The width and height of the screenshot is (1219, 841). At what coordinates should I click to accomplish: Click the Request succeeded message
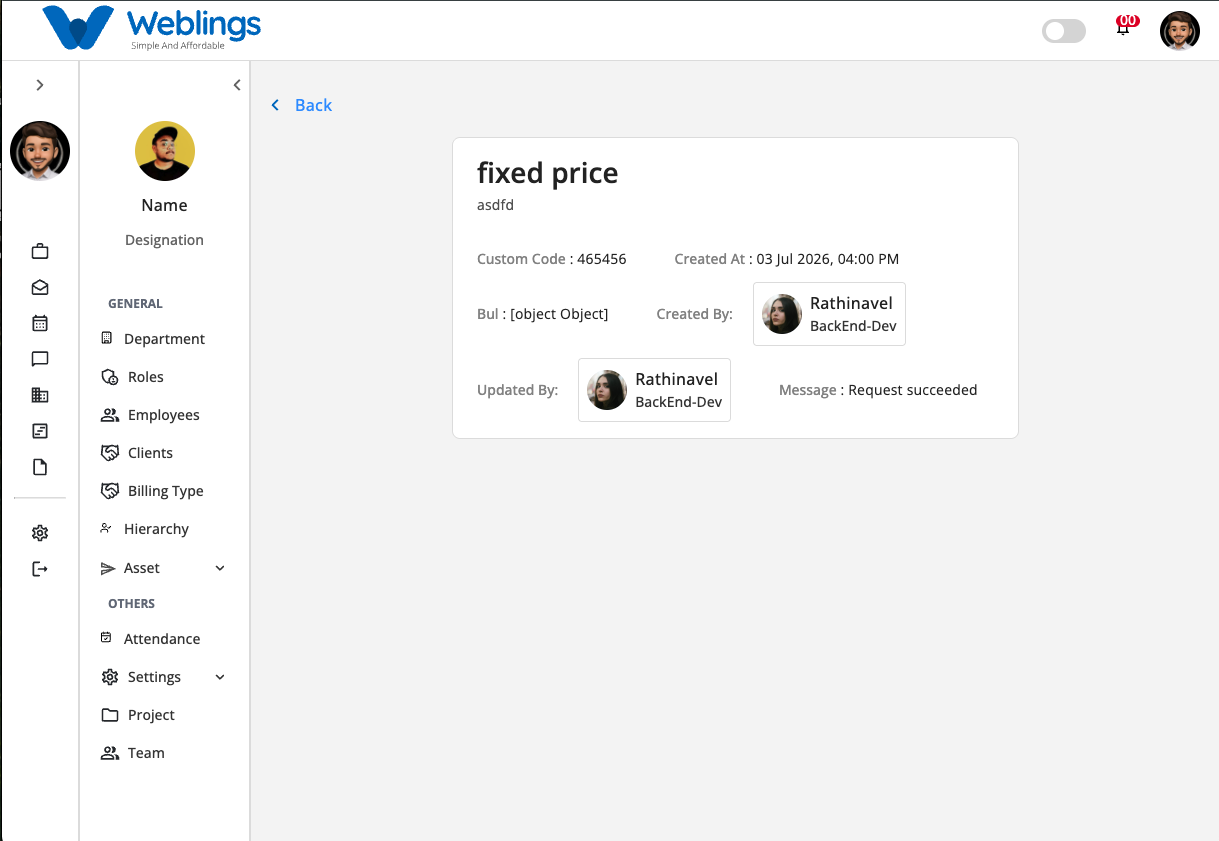tap(913, 390)
